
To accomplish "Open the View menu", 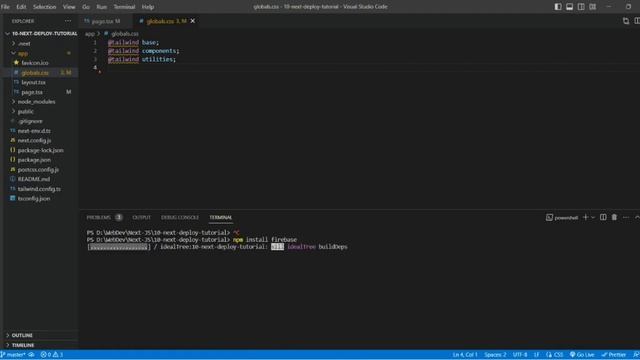I will [69, 7].
